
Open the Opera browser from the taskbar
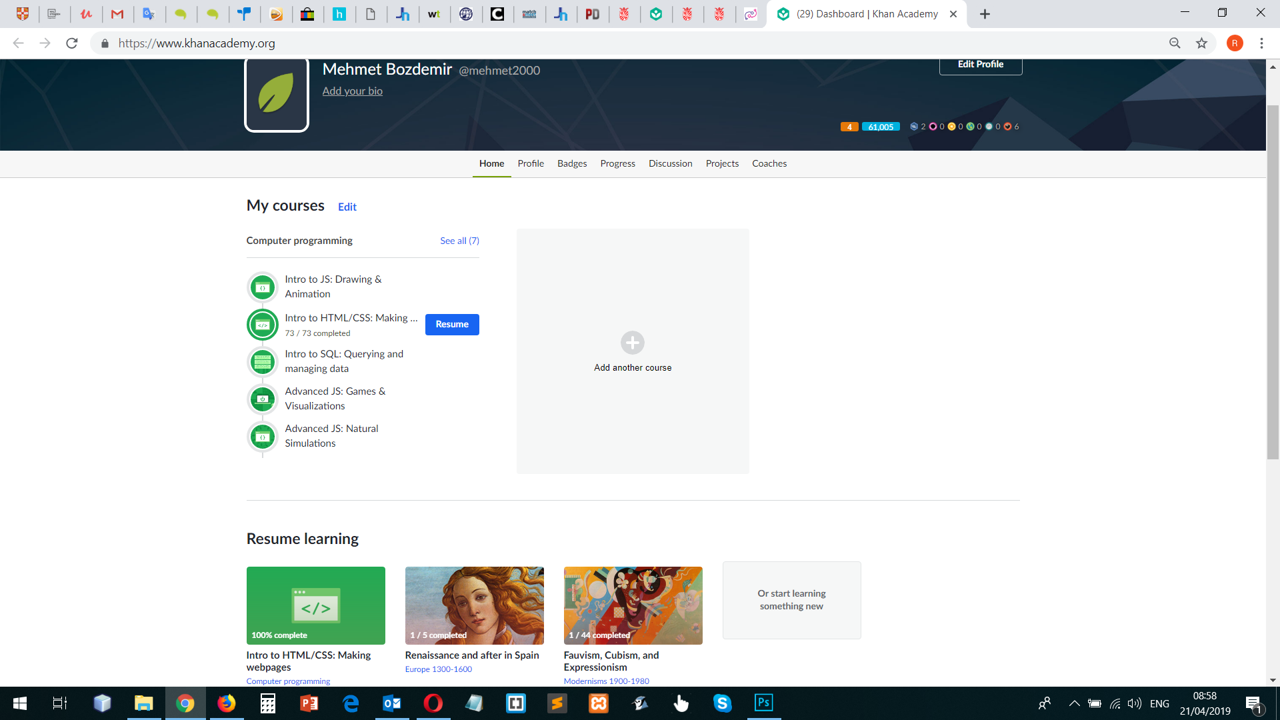pos(433,703)
